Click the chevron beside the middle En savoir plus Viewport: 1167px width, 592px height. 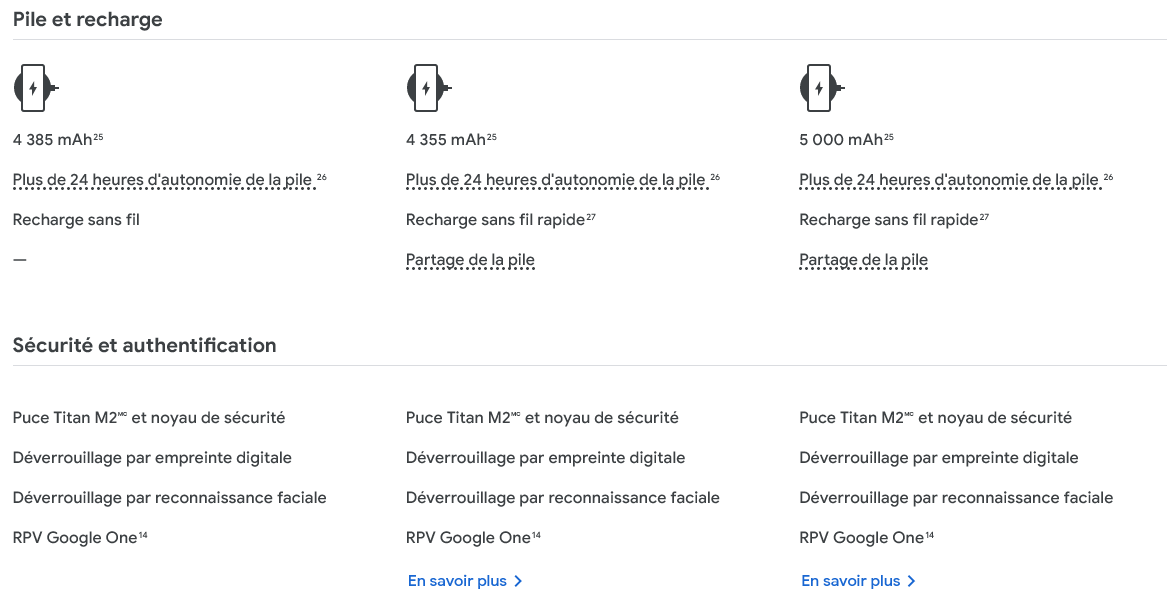[x=519, y=582]
